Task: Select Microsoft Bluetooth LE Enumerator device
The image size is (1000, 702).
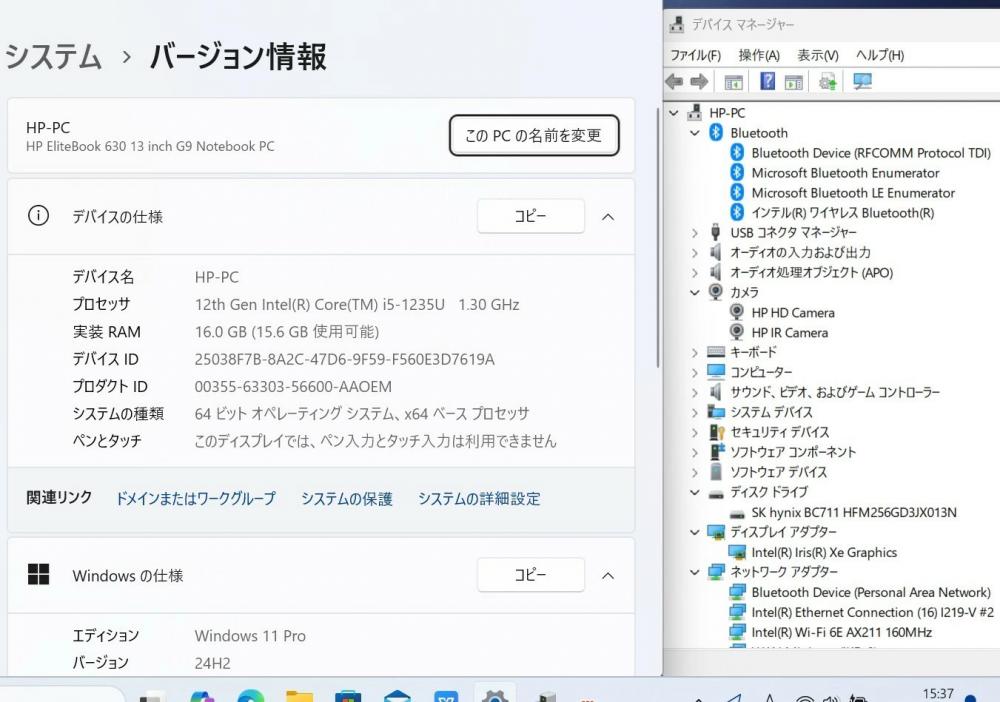Action: [853, 193]
